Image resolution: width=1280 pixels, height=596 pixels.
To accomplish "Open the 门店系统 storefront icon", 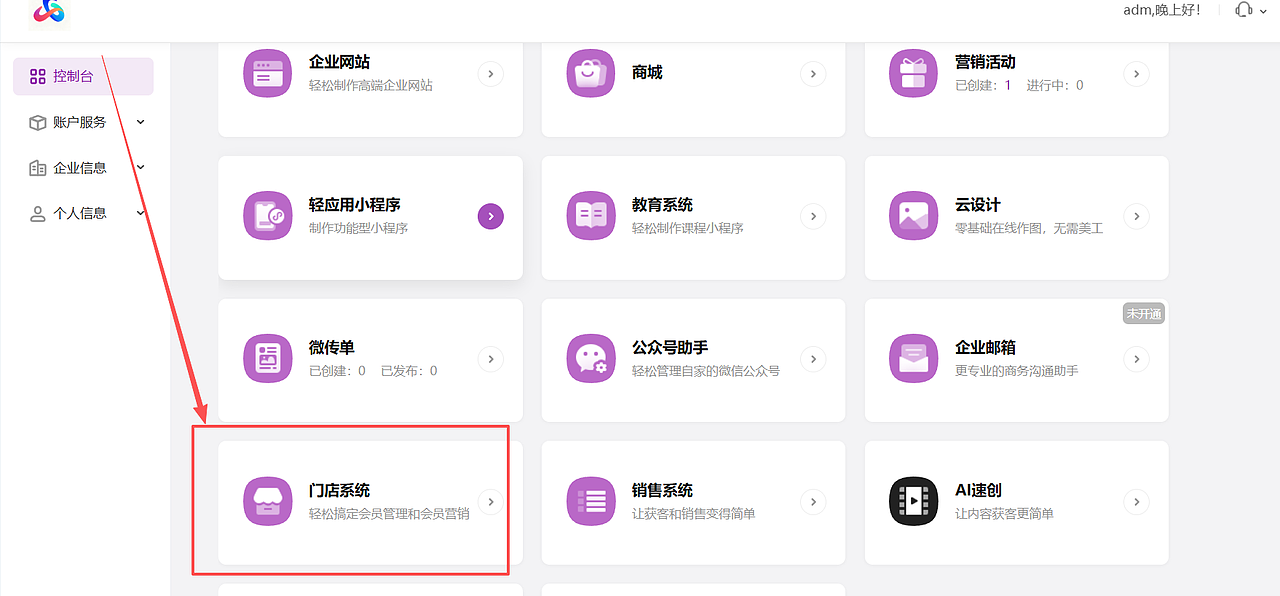I will click(x=267, y=502).
